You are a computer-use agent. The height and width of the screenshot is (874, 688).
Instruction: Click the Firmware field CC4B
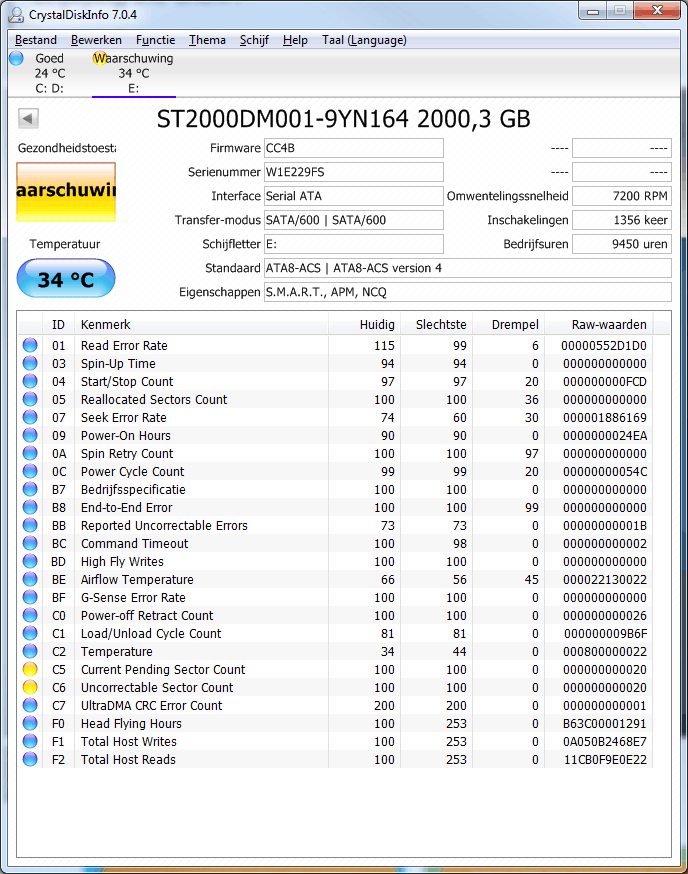click(x=353, y=148)
